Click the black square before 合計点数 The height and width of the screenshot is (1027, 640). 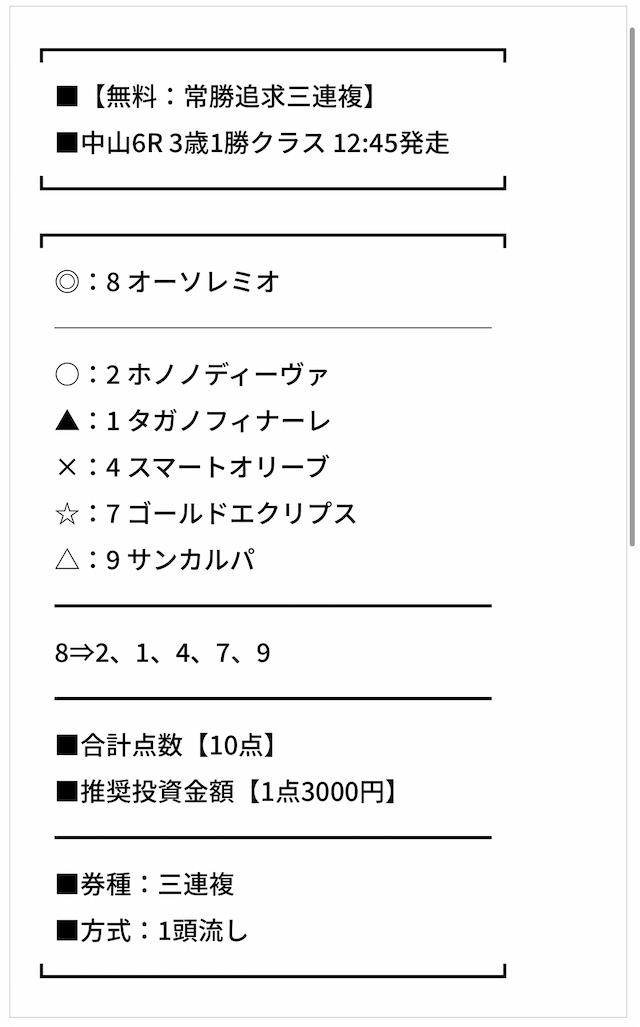pyautogui.click(x=67, y=745)
